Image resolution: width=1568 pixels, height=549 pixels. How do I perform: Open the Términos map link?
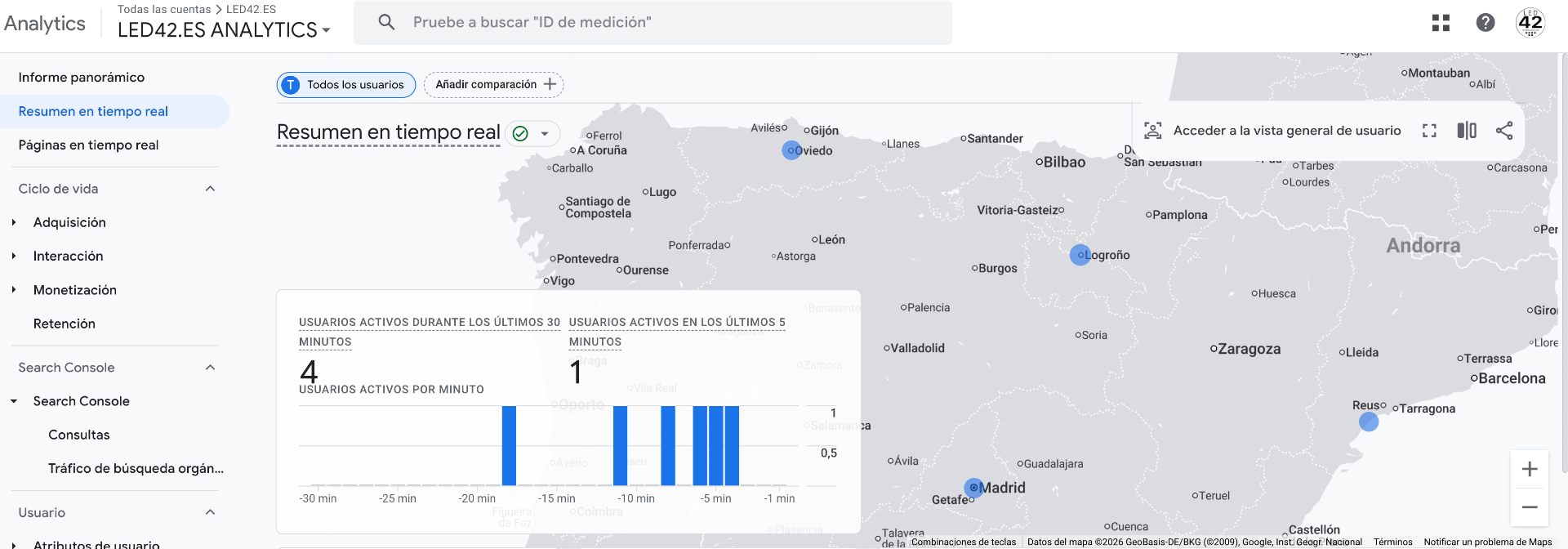click(x=1393, y=542)
